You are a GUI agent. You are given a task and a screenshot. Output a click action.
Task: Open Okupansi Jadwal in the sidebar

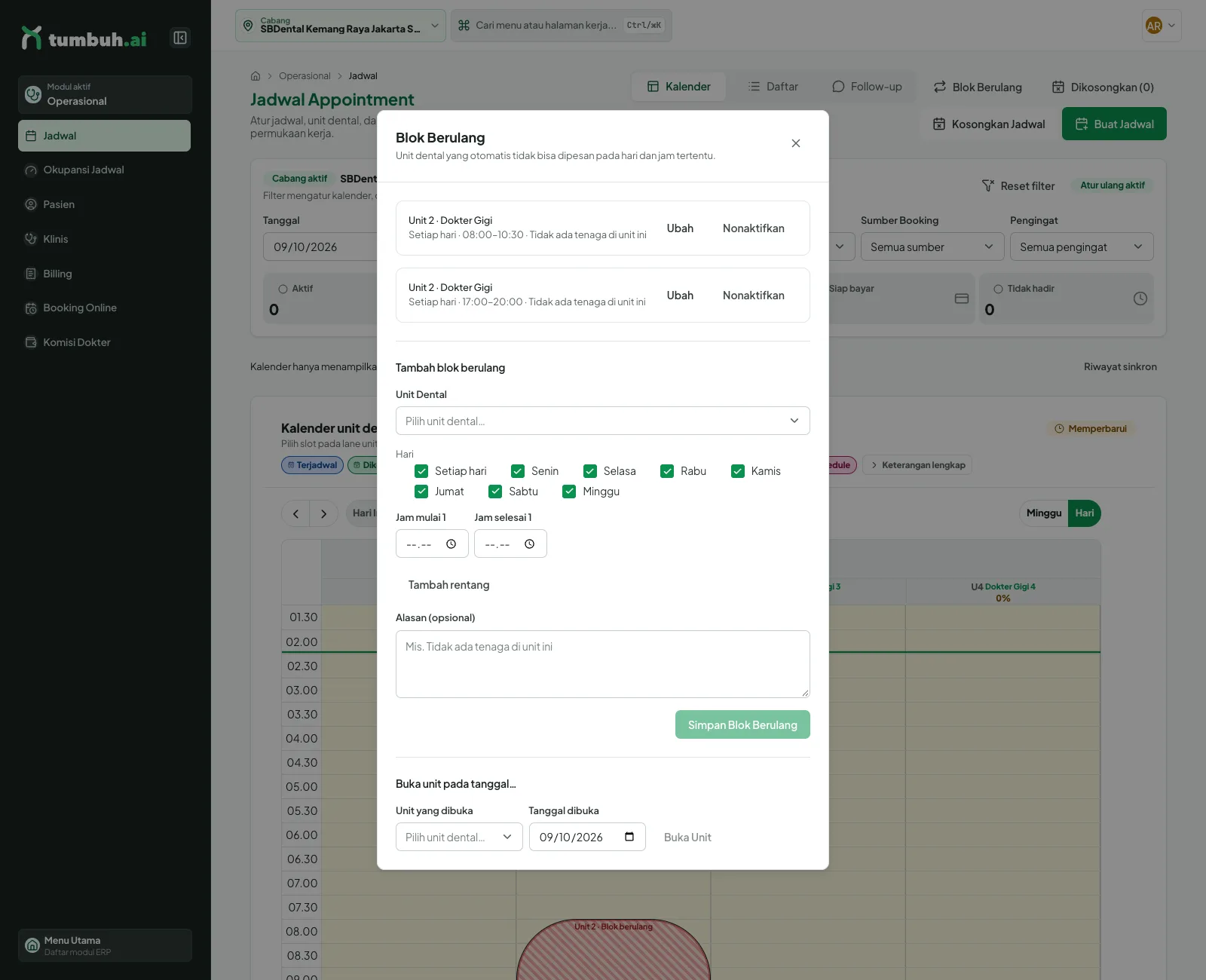(x=104, y=170)
